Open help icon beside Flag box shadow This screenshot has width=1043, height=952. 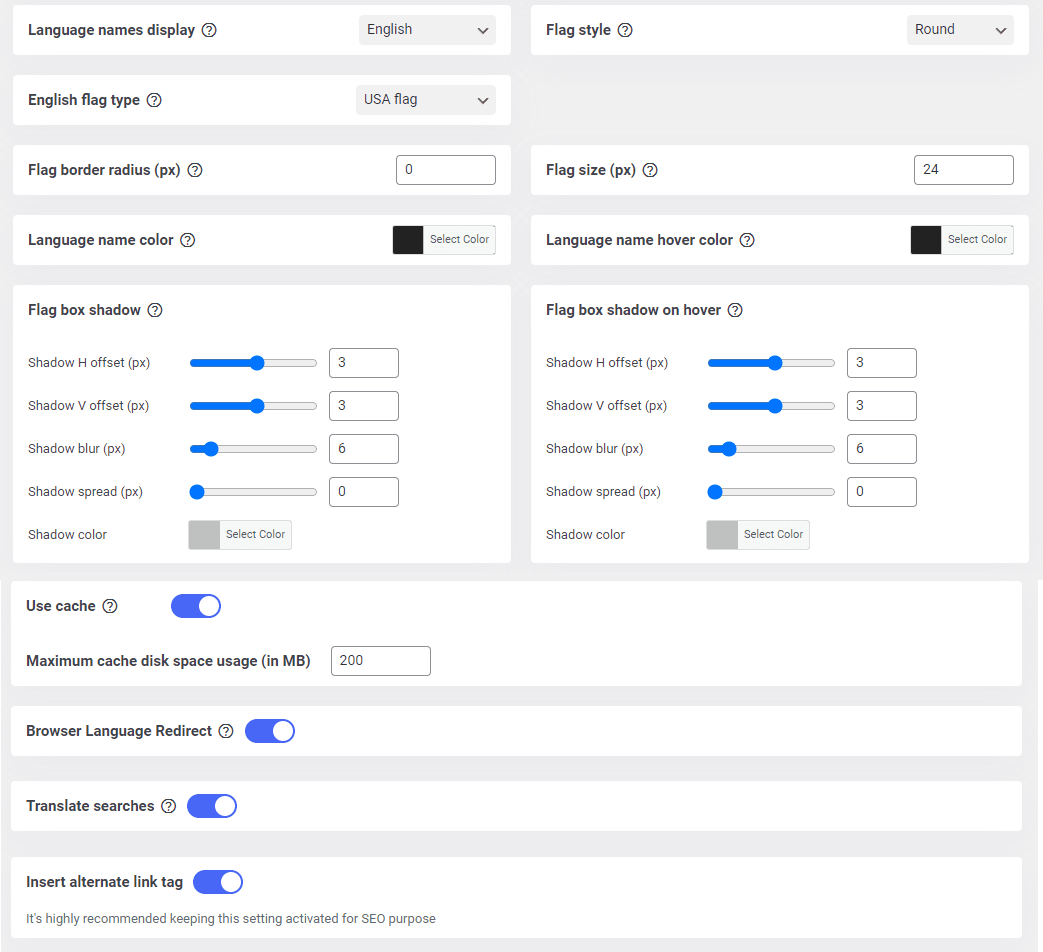[154, 310]
